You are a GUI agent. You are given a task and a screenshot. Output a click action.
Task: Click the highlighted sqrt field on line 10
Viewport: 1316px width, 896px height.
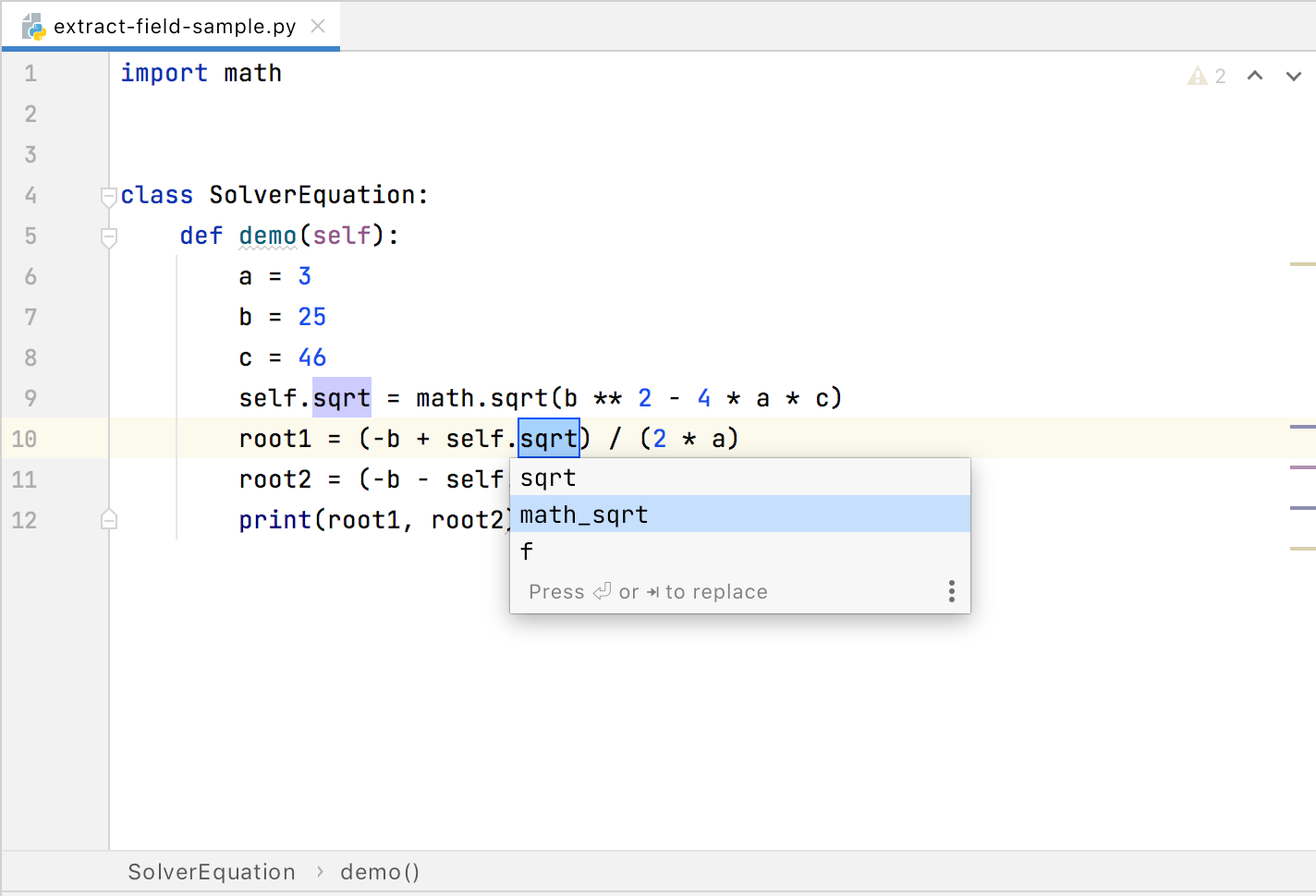(548, 439)
